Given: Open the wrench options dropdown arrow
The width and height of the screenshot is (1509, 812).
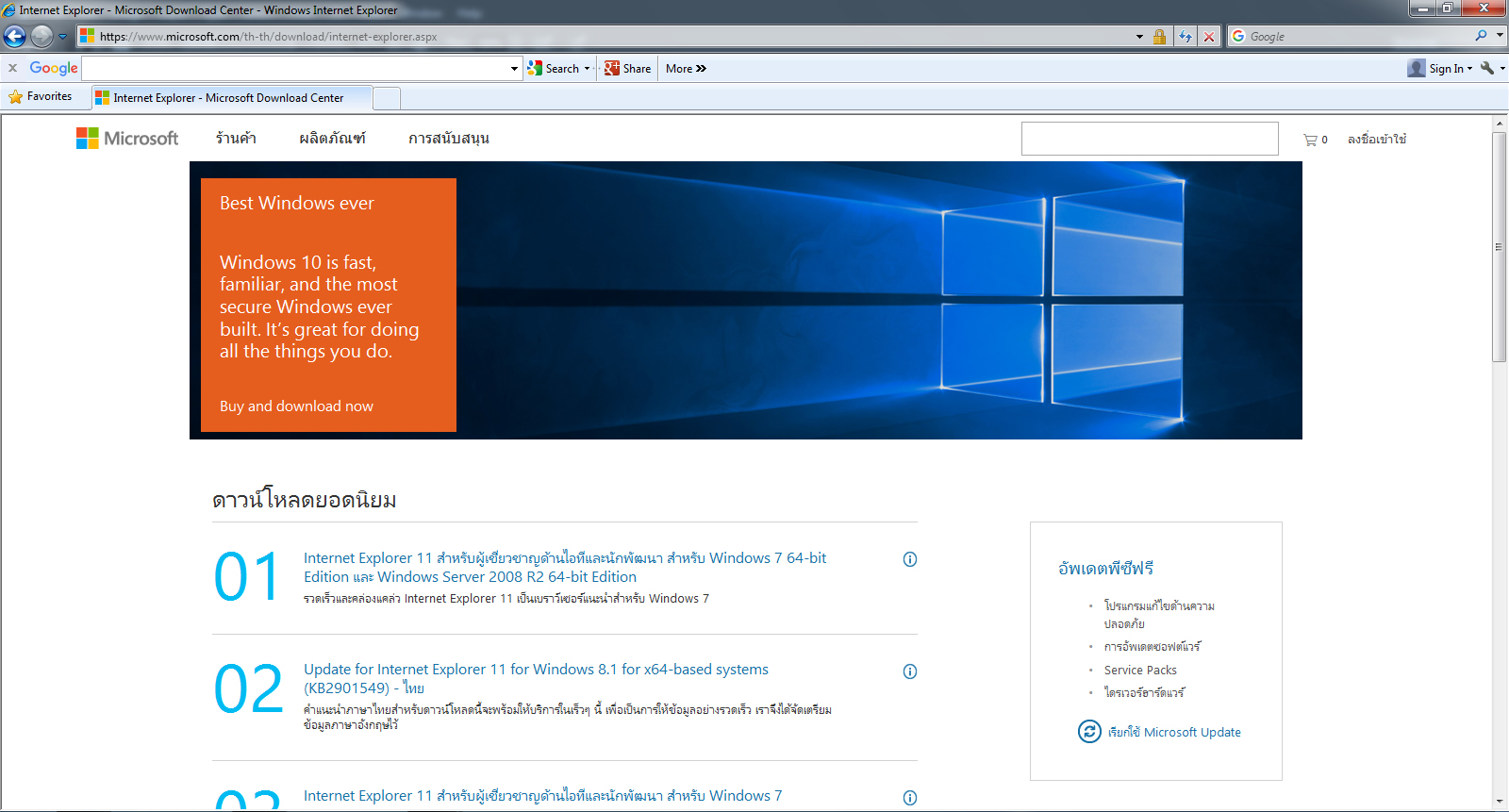Looking at the screenshot, I should point(1502,68).
